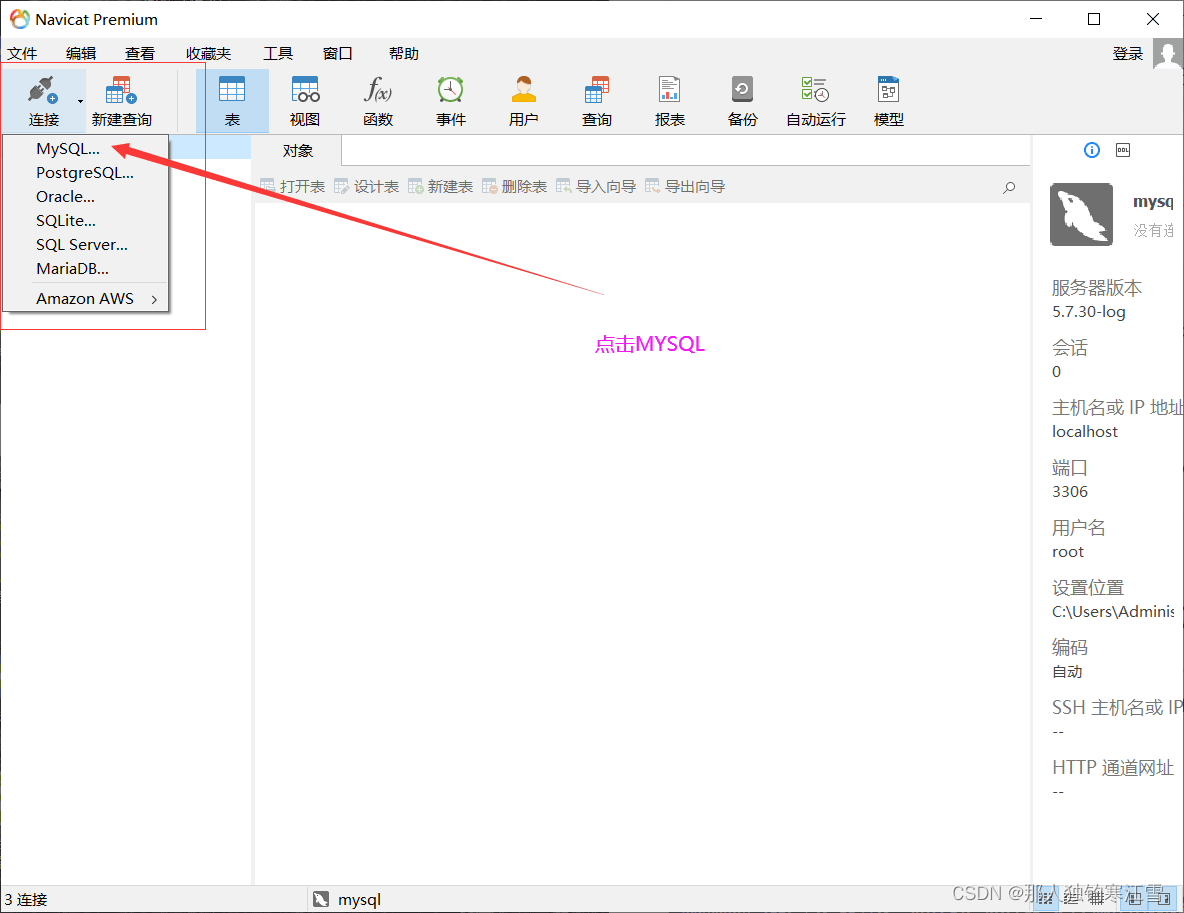
Task: Expand the Amazon AWS submenu
Action: point(85,299)
